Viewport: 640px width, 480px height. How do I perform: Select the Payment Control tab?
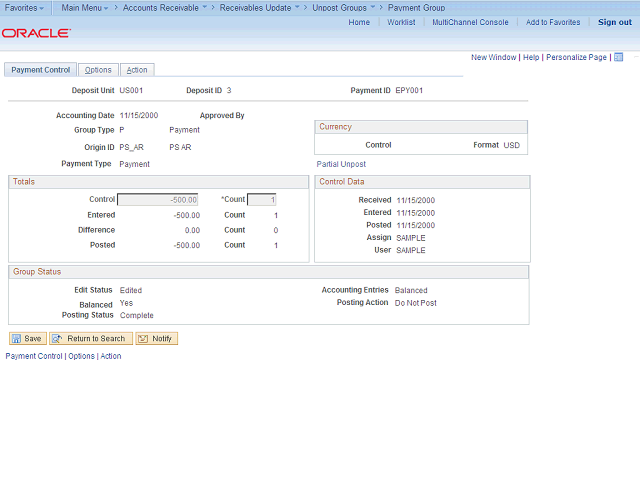(x=41, y=70)
